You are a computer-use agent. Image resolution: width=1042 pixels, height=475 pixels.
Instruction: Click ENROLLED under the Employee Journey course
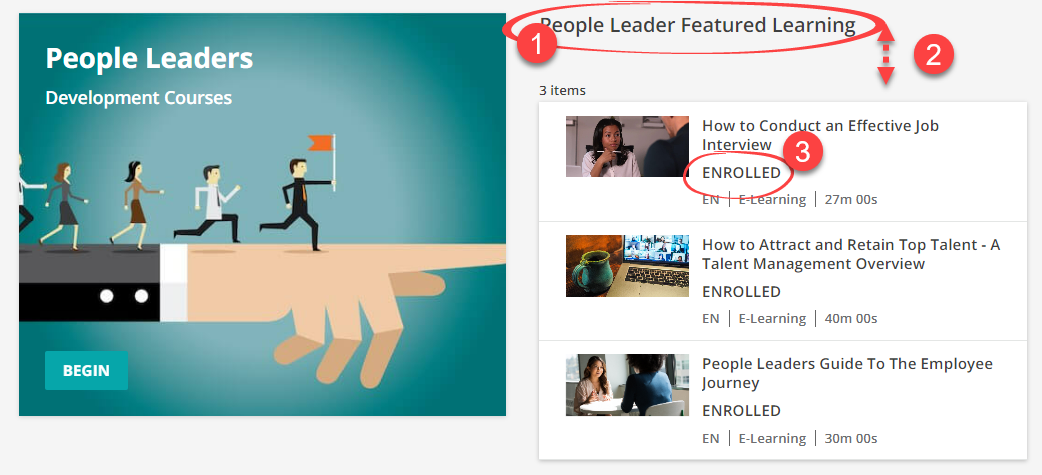(x=742, y=411)
